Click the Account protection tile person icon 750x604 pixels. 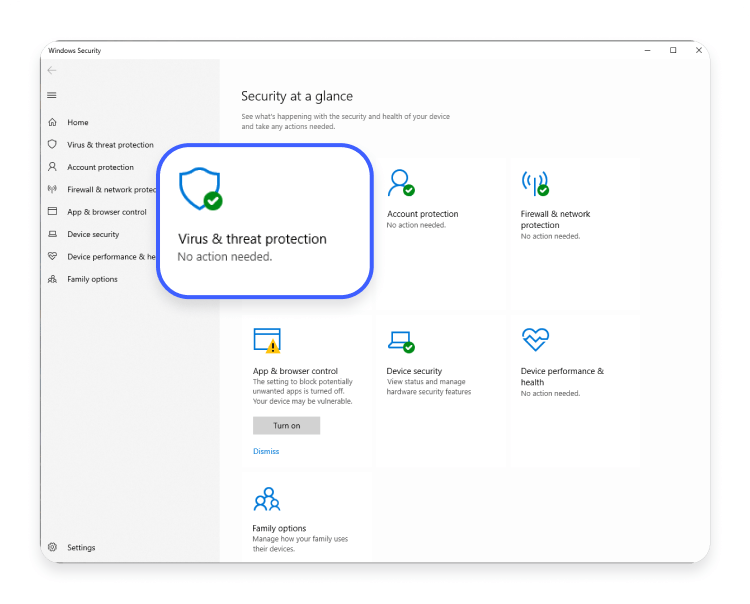[x=401, y=183]
